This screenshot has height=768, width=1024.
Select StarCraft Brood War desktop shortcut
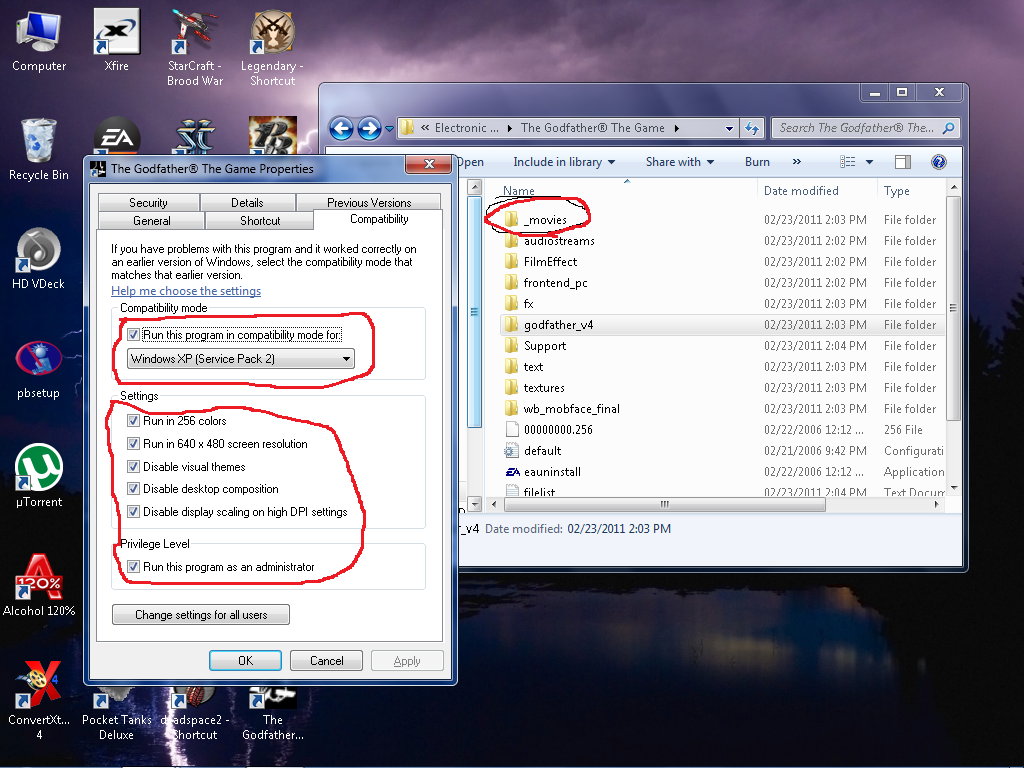coord(195,47)
